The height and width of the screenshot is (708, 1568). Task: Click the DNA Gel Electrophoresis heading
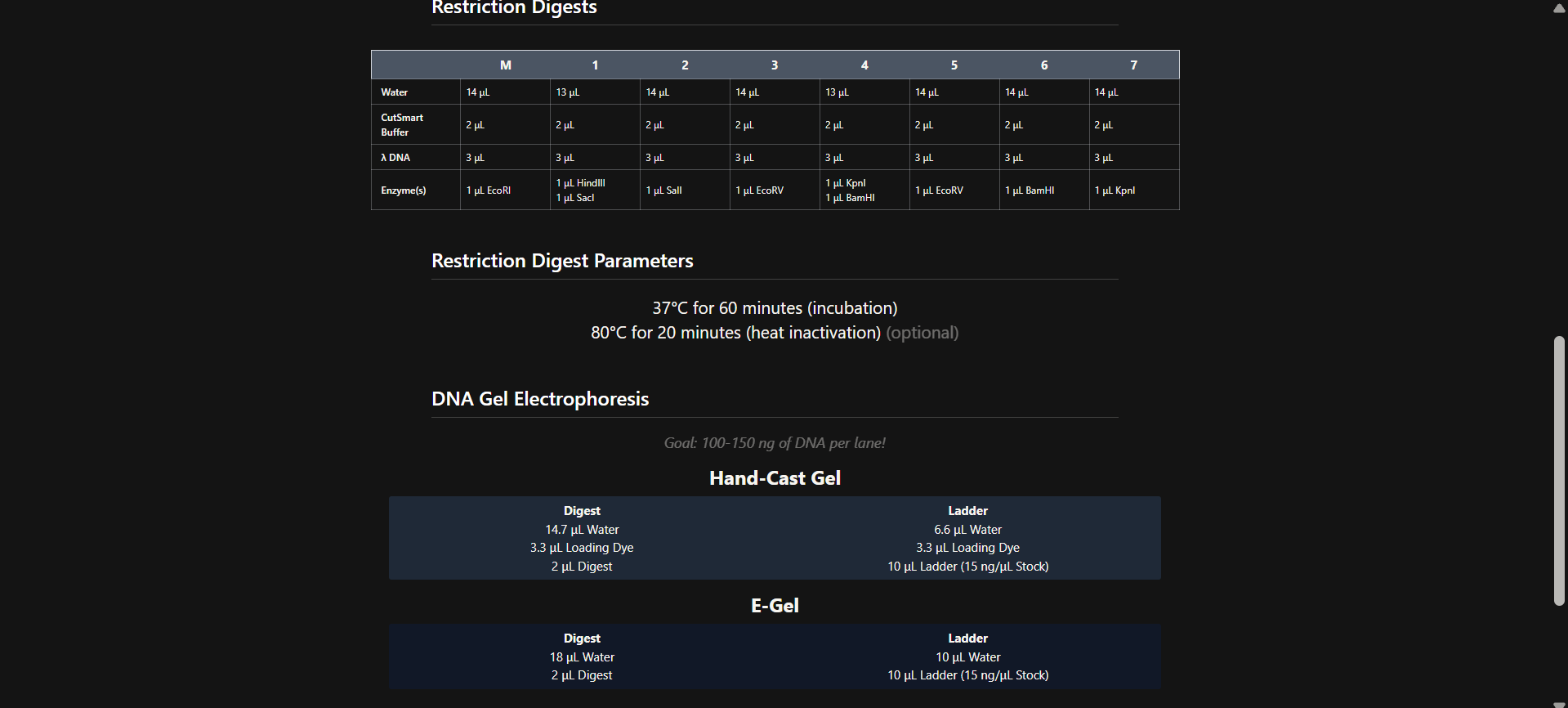540,399
